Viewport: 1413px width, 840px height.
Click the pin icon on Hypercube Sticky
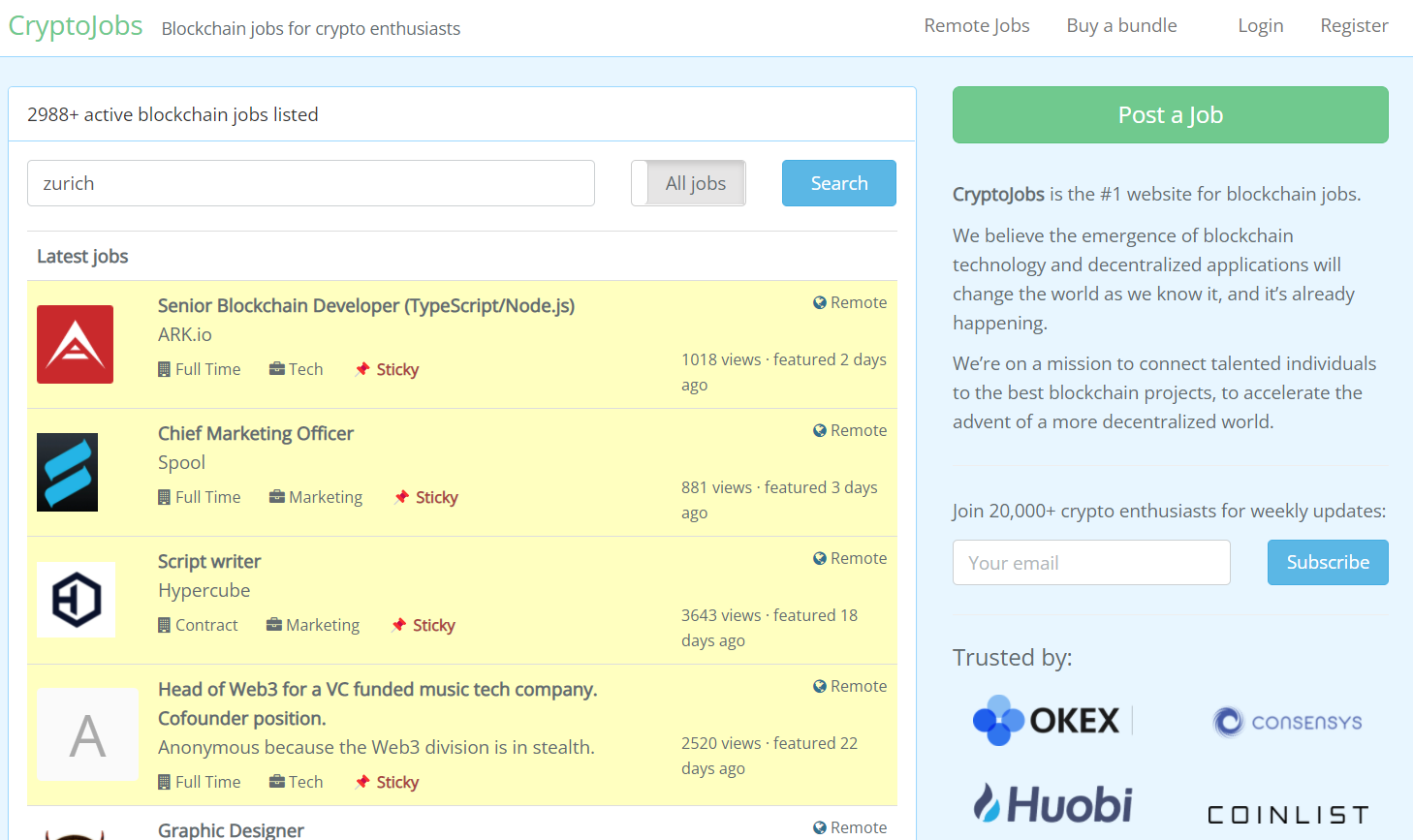pyautogui.click(x=399, y=625)
